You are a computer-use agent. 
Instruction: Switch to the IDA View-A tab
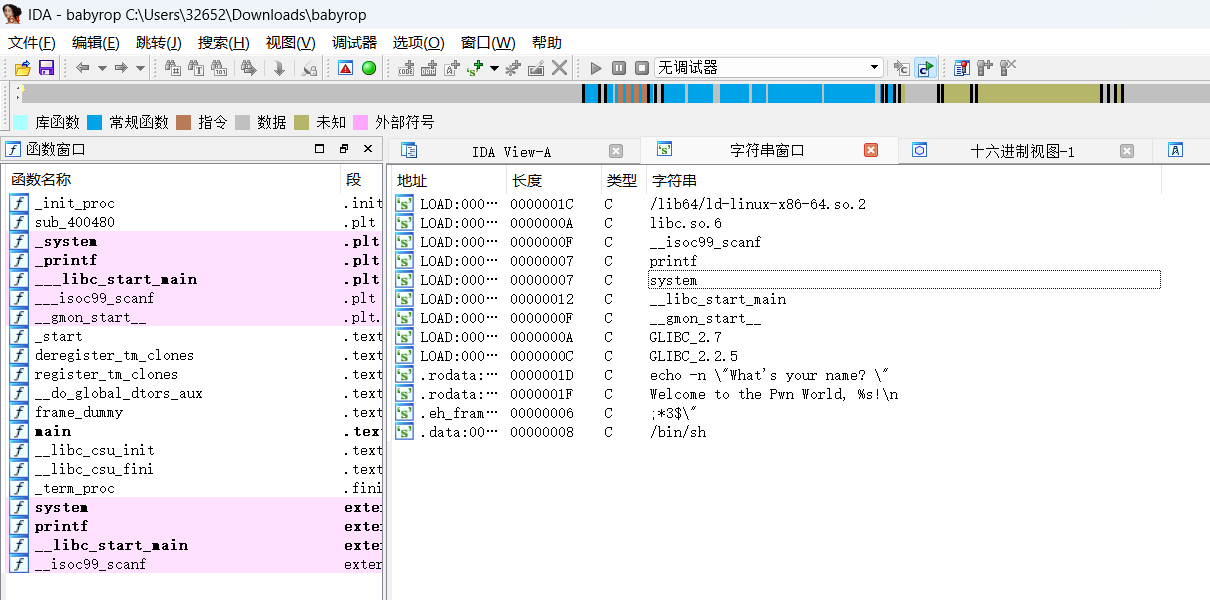coord(511,151)
